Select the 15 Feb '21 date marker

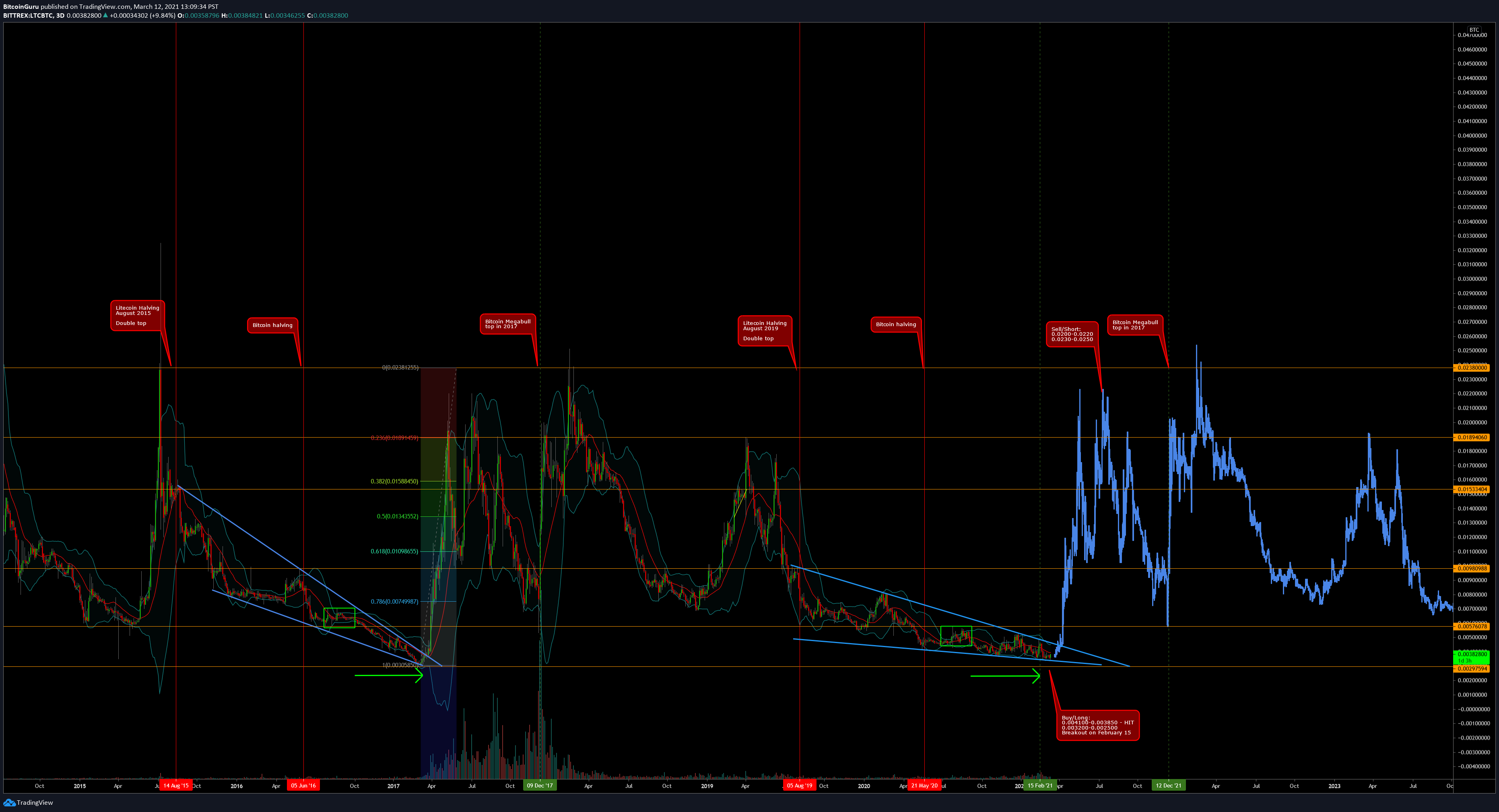1040,786
